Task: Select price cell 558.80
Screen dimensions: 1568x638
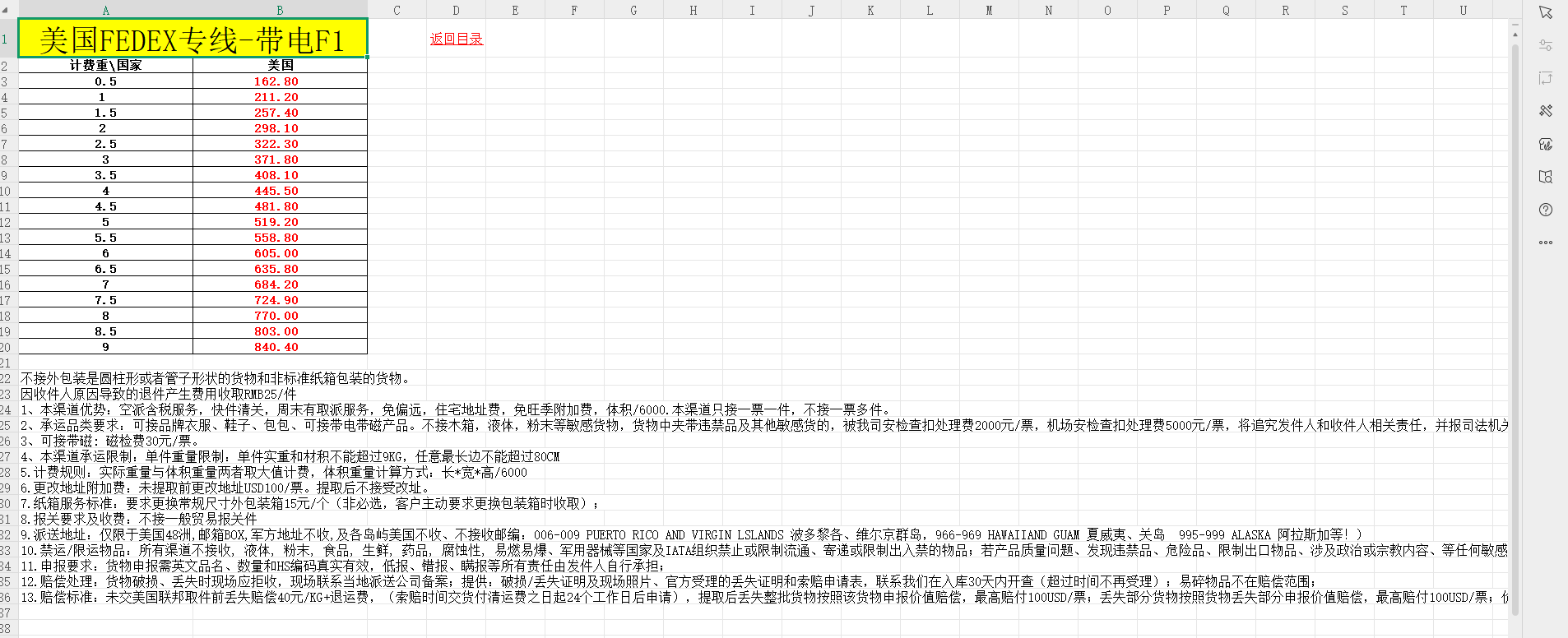Action: 280,238
